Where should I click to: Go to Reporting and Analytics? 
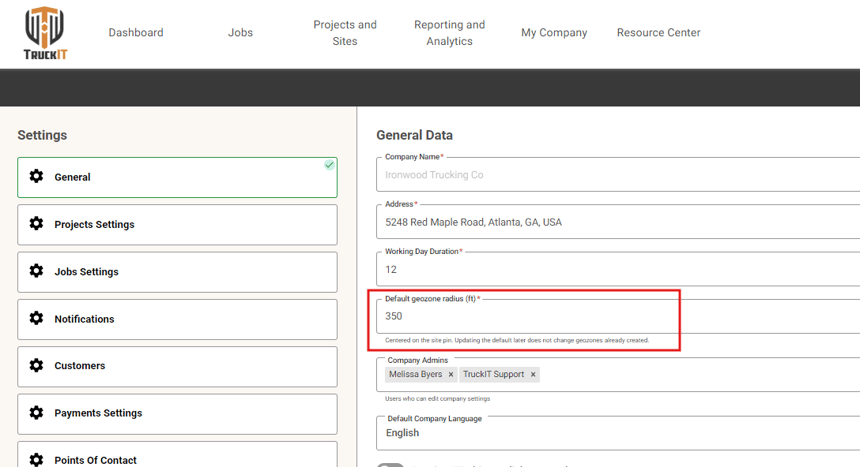pyautogui.click(x=450, y=33)
